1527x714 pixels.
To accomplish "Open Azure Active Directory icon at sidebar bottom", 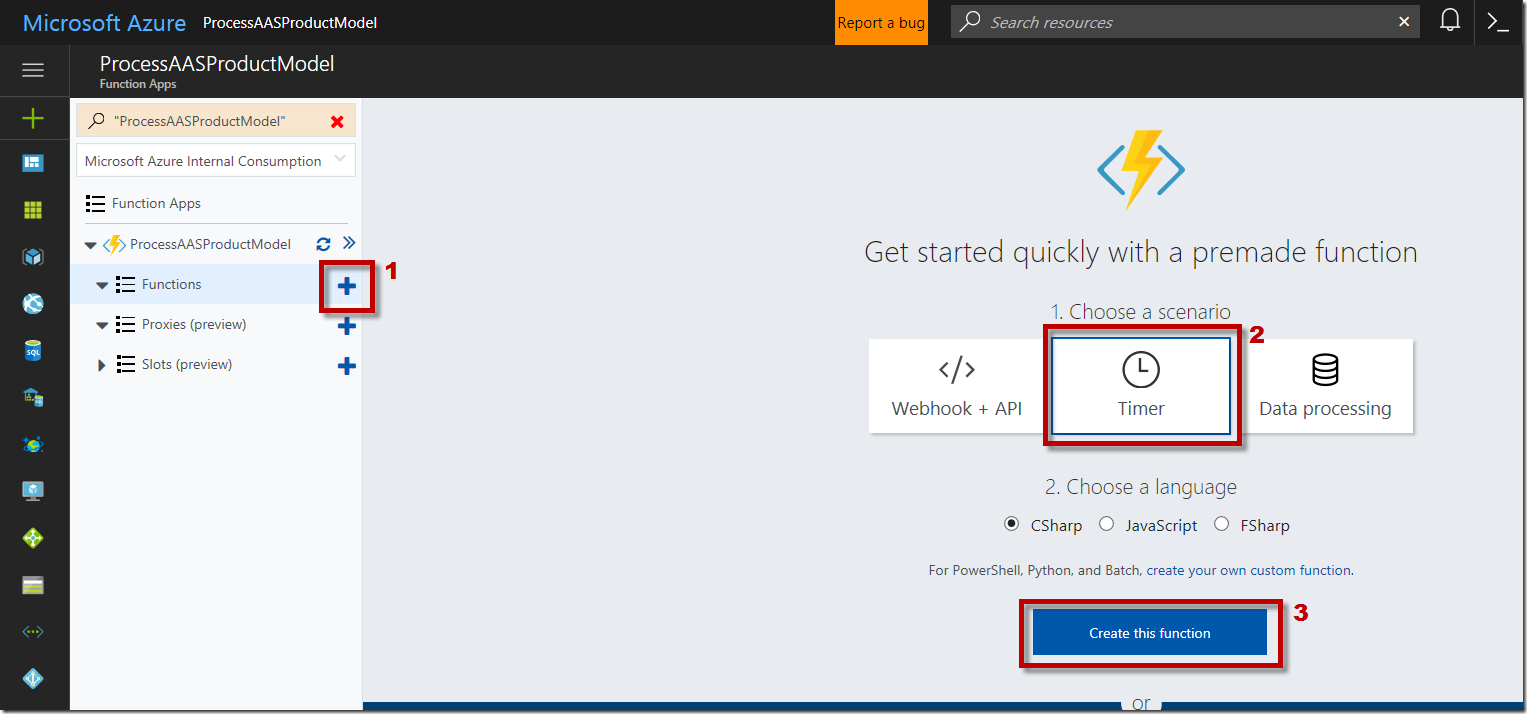I will [33, 679].
